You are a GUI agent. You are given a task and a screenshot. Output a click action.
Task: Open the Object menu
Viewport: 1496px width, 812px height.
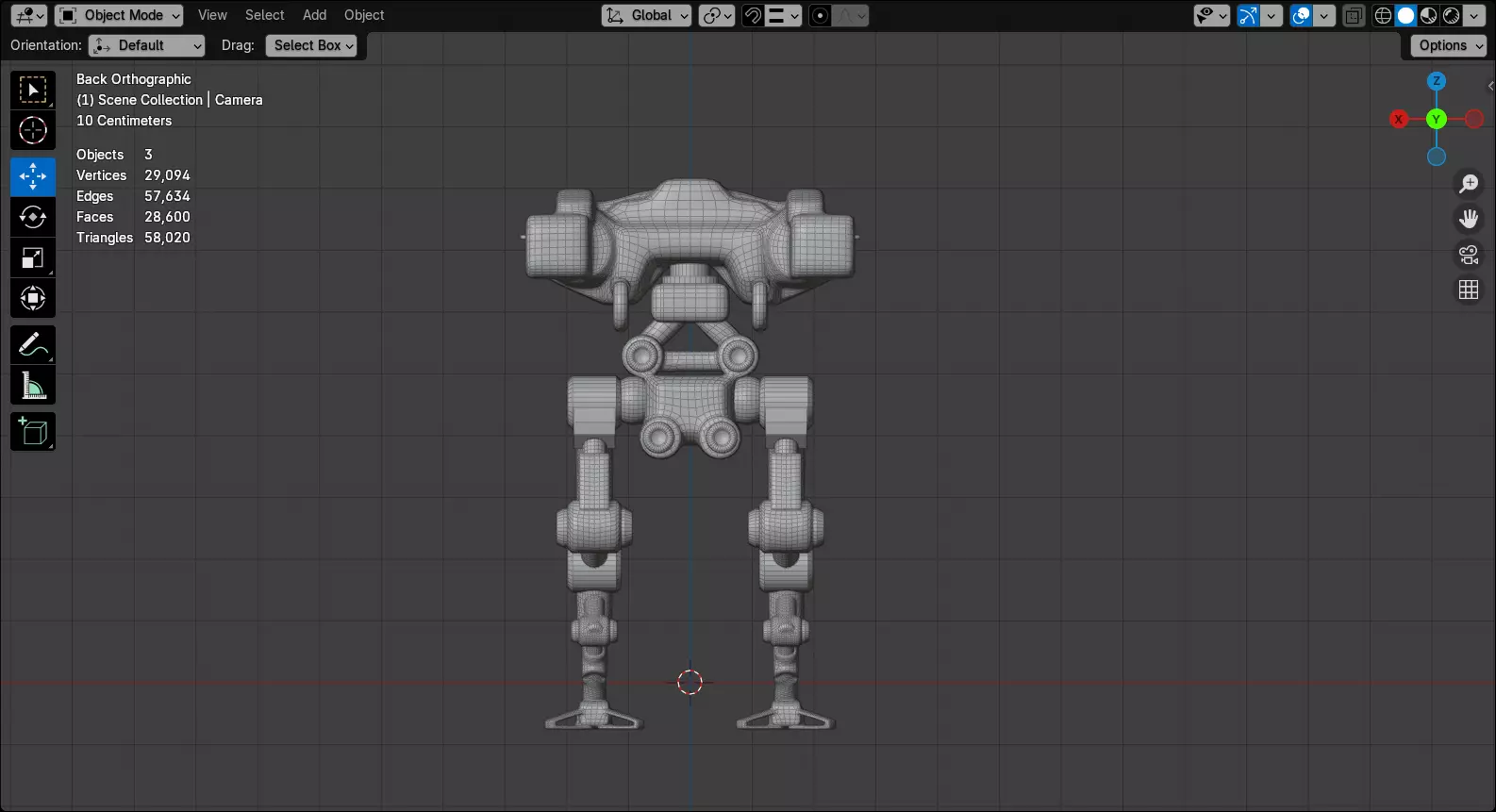tap(364, 15)
